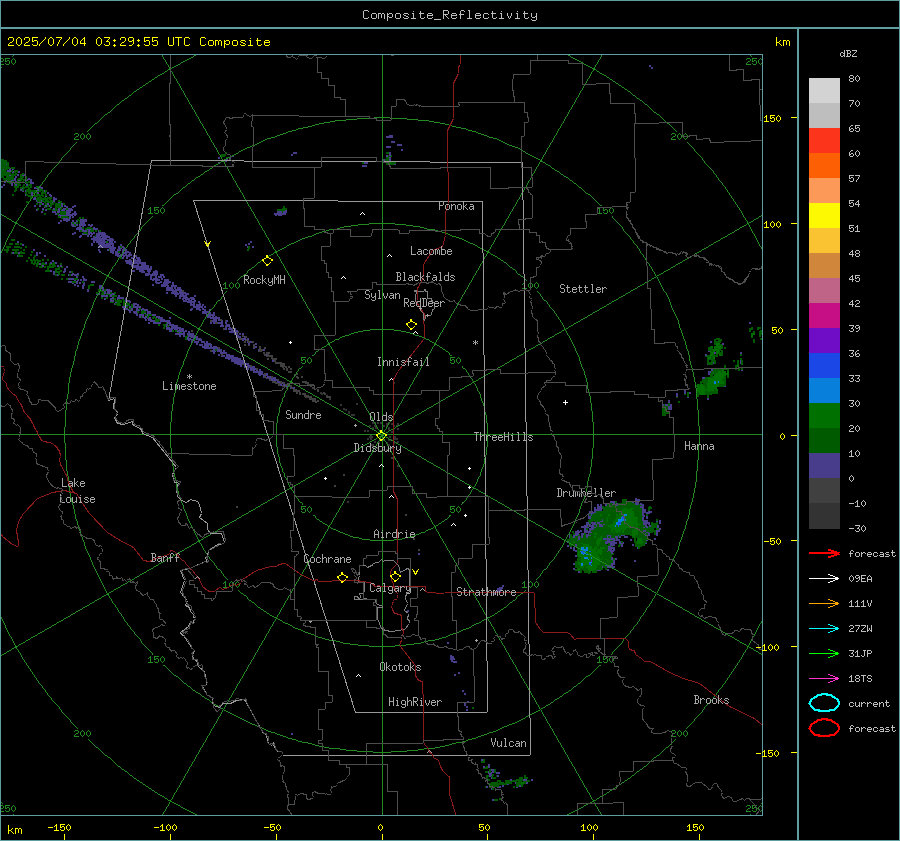The image size is (900, 841).
Task: Click the Stettler label
Action: click(583, 289)
